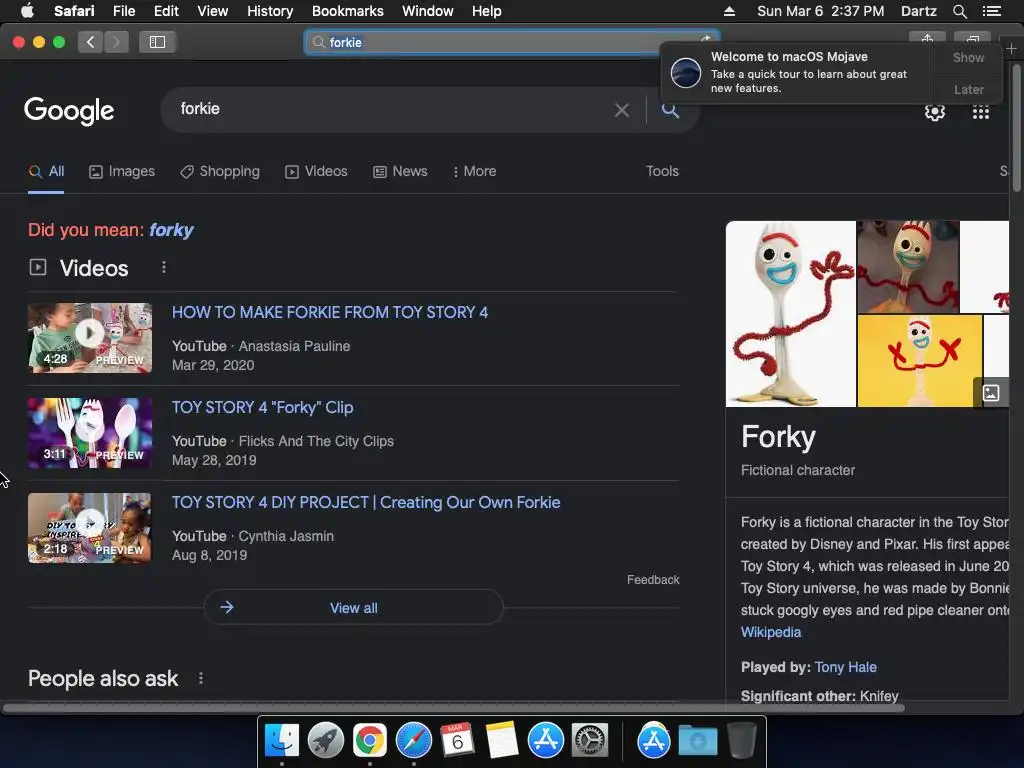Viewport: 1024px width, 768px height.
Task: Open Notes from the Dock
Action: point(501,741)
